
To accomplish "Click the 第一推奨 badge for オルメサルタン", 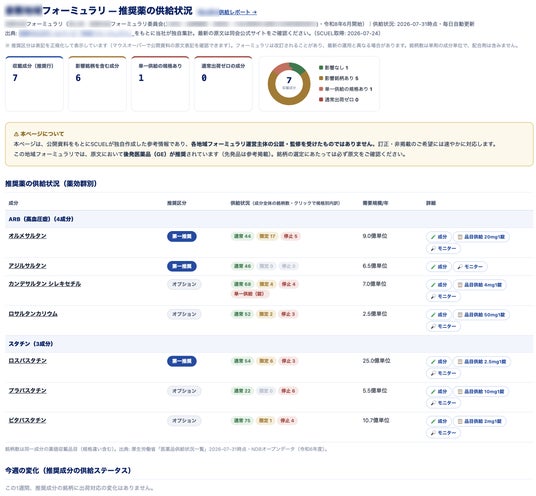I will coord(182,236).
